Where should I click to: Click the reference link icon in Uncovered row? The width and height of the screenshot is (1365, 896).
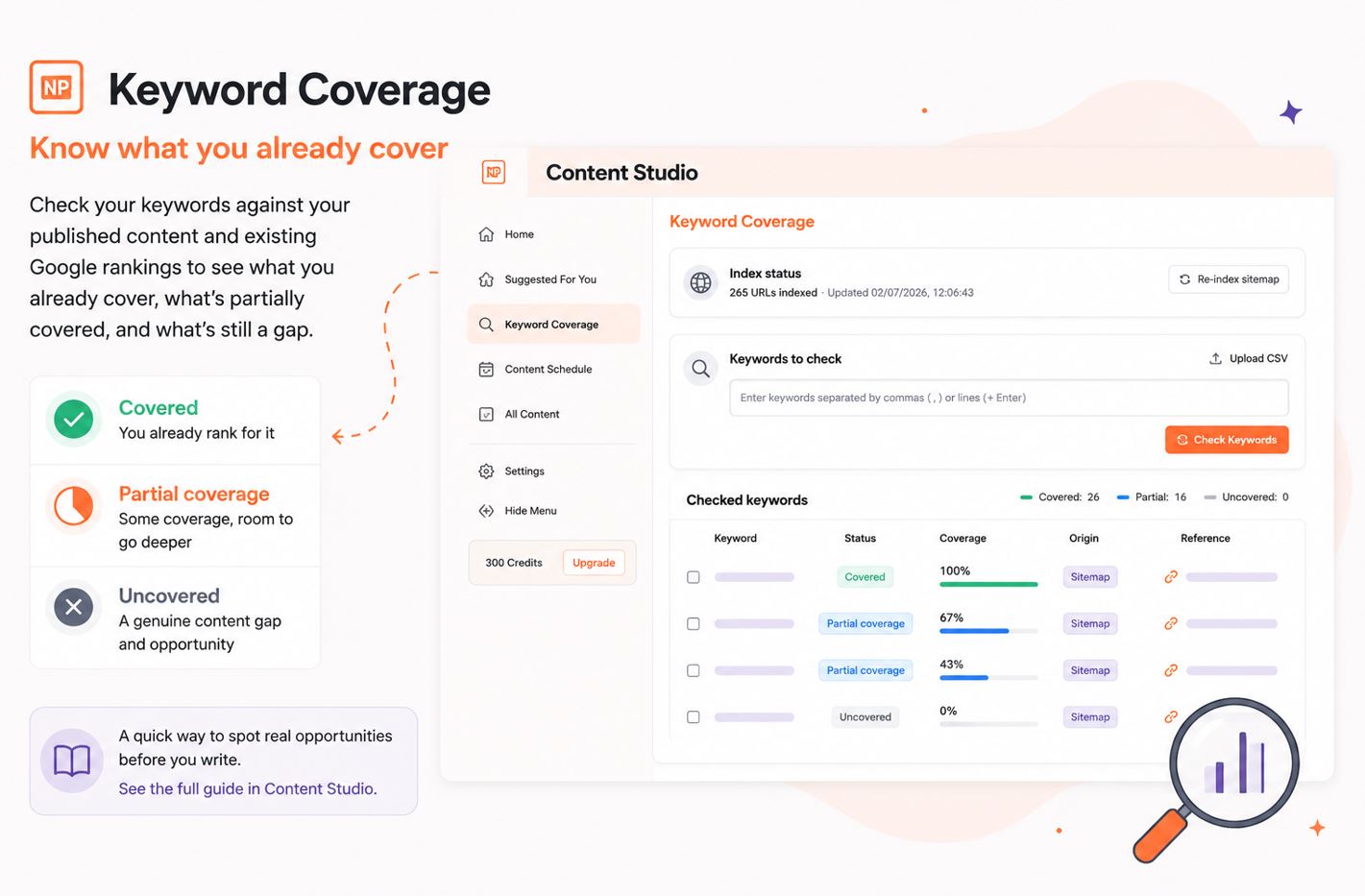pyautogui.click(x=1171, y=716)
